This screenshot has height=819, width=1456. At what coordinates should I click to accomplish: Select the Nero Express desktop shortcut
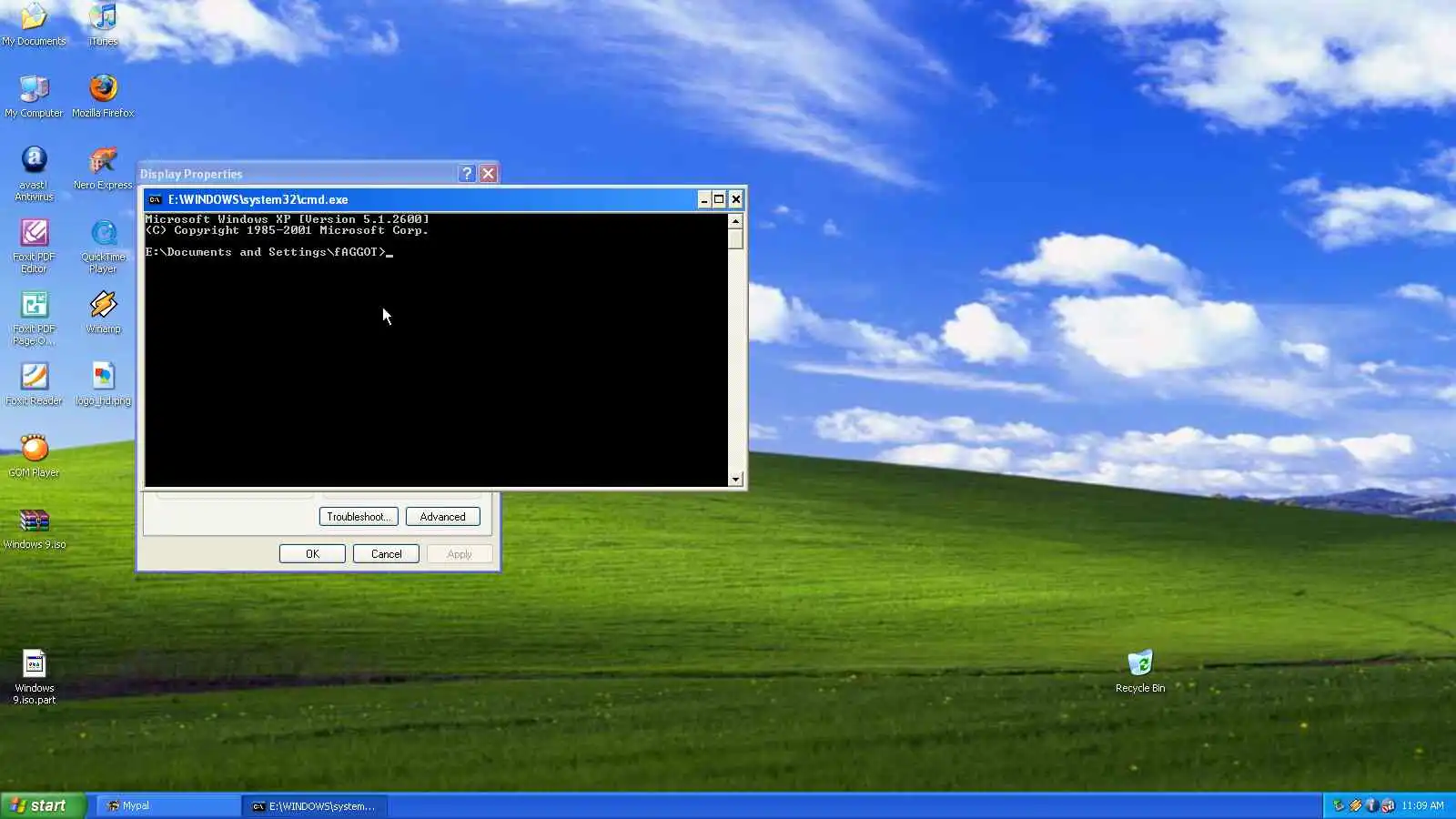coord(103,167)
